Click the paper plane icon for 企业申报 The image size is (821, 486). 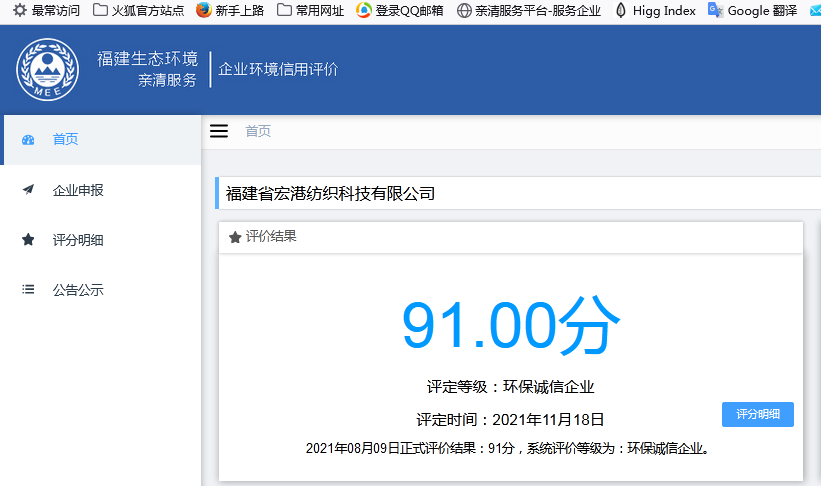28,190
